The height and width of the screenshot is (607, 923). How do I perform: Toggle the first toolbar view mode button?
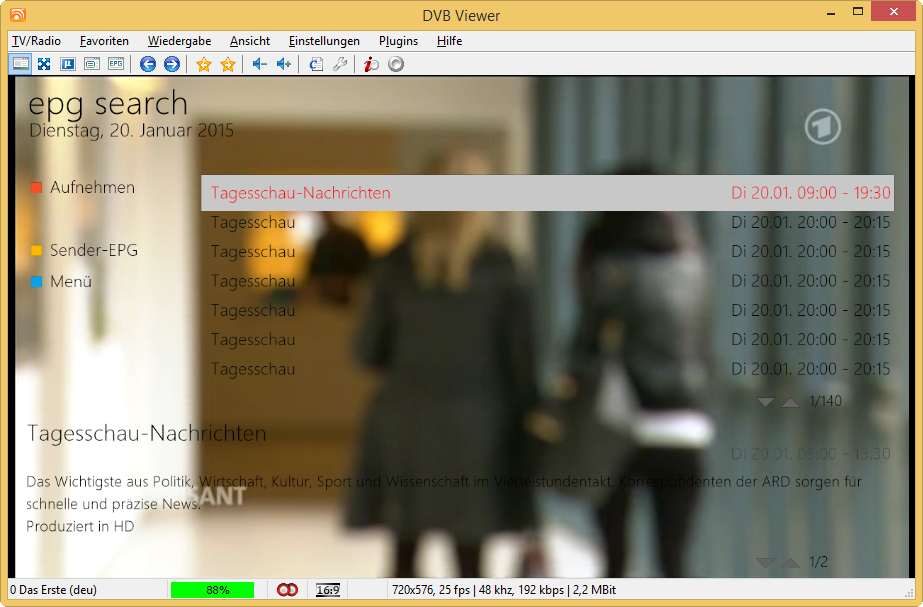[20, 64]
